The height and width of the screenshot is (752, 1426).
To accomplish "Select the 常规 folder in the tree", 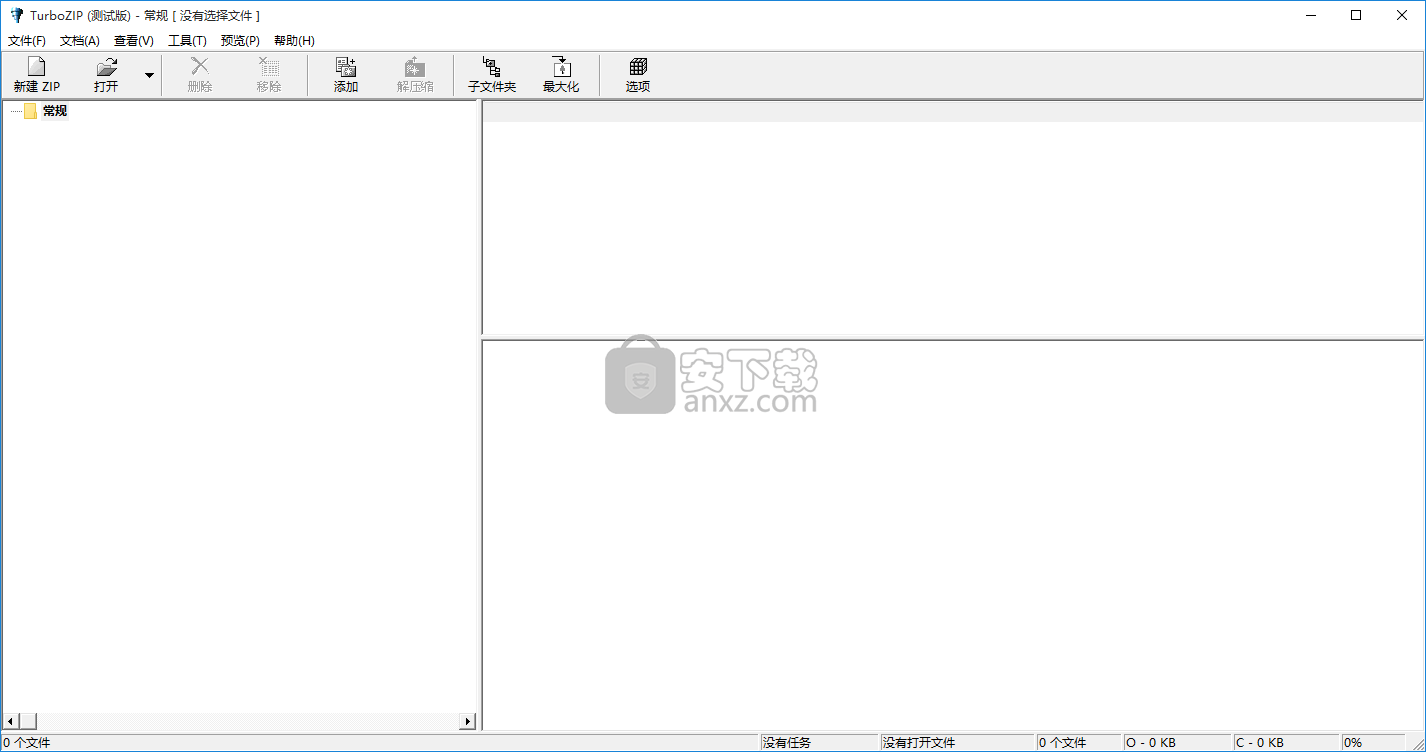I will click(x=55, y=111).
